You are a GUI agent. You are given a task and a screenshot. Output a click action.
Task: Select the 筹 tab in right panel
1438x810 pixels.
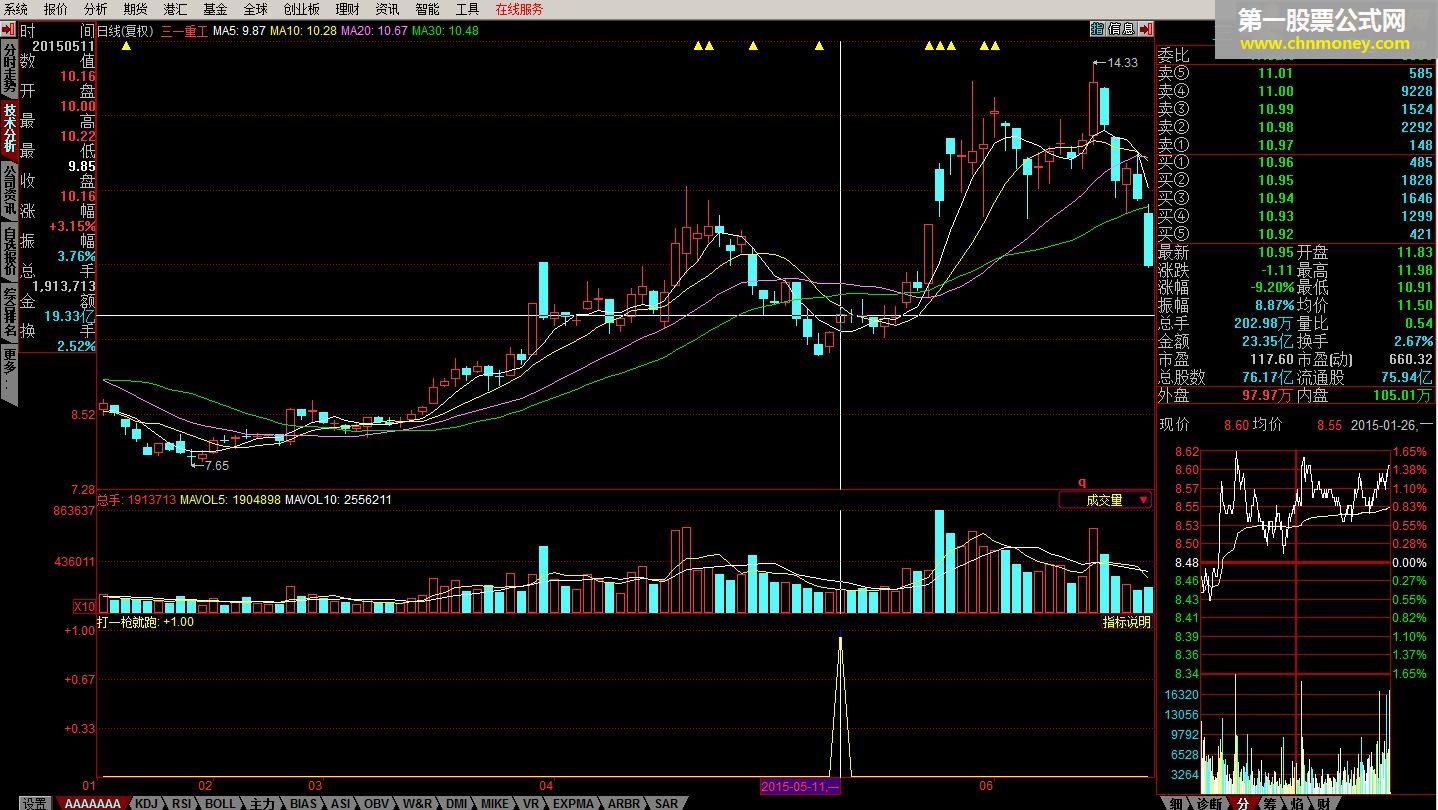pos(1269,803)
